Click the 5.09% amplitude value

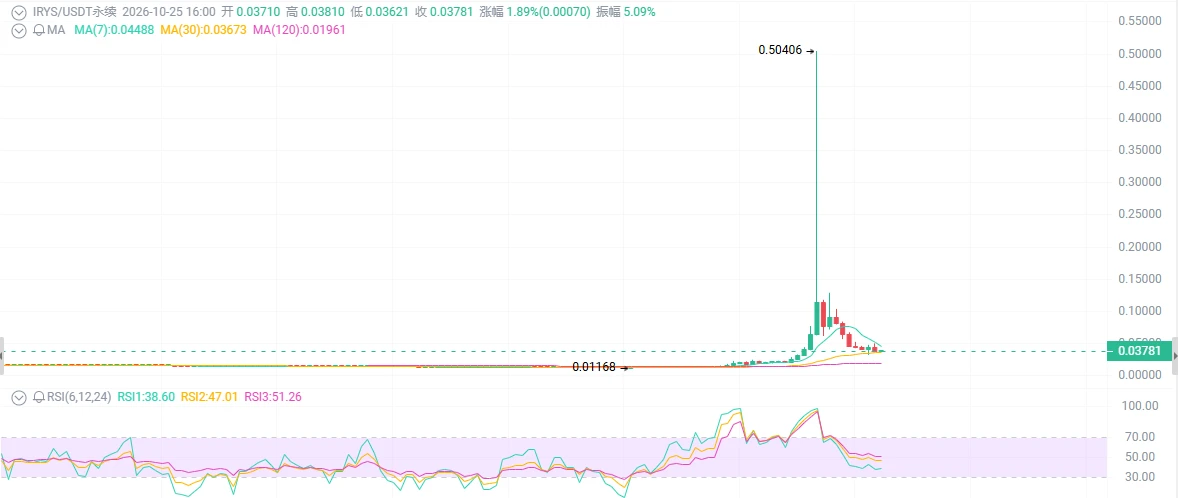point(639,12)
